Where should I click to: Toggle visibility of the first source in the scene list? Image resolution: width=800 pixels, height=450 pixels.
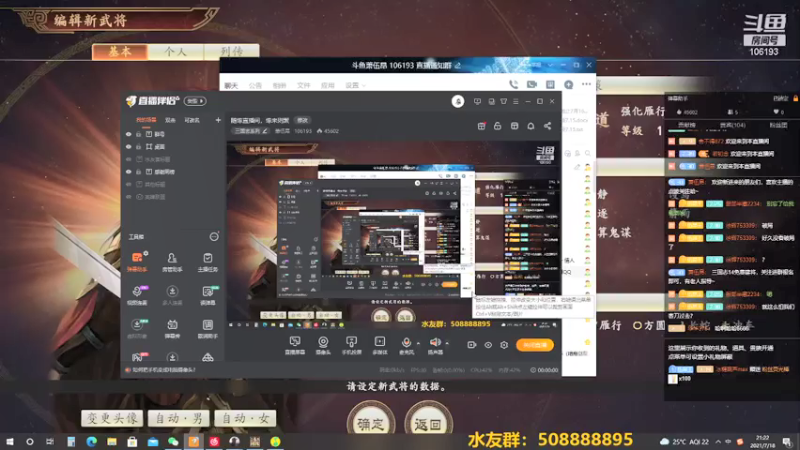[x=129, y=134]
